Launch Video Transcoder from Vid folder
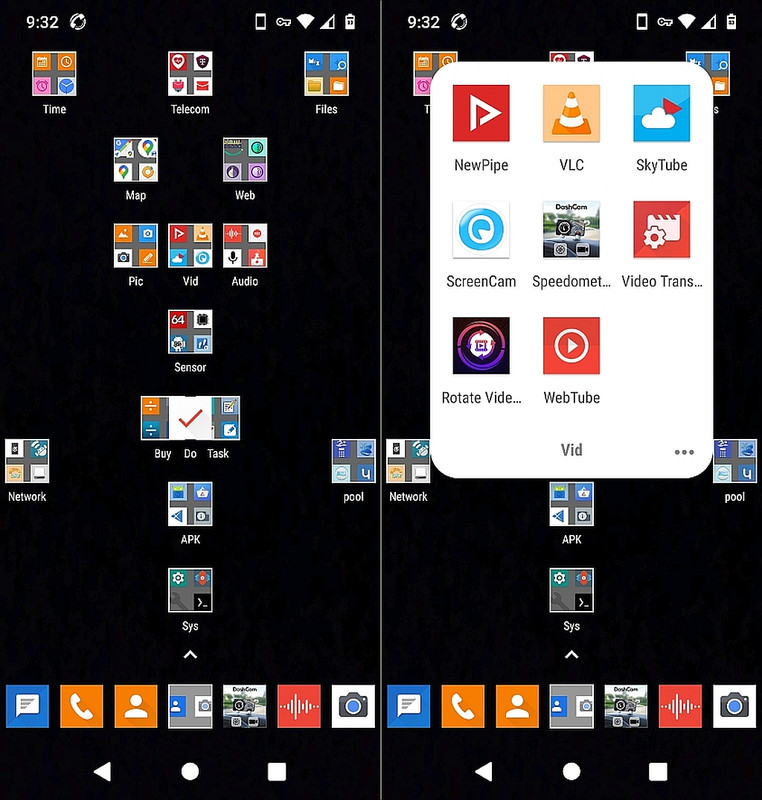This screenshot has height=800, width=762. [x=662, y=230]
